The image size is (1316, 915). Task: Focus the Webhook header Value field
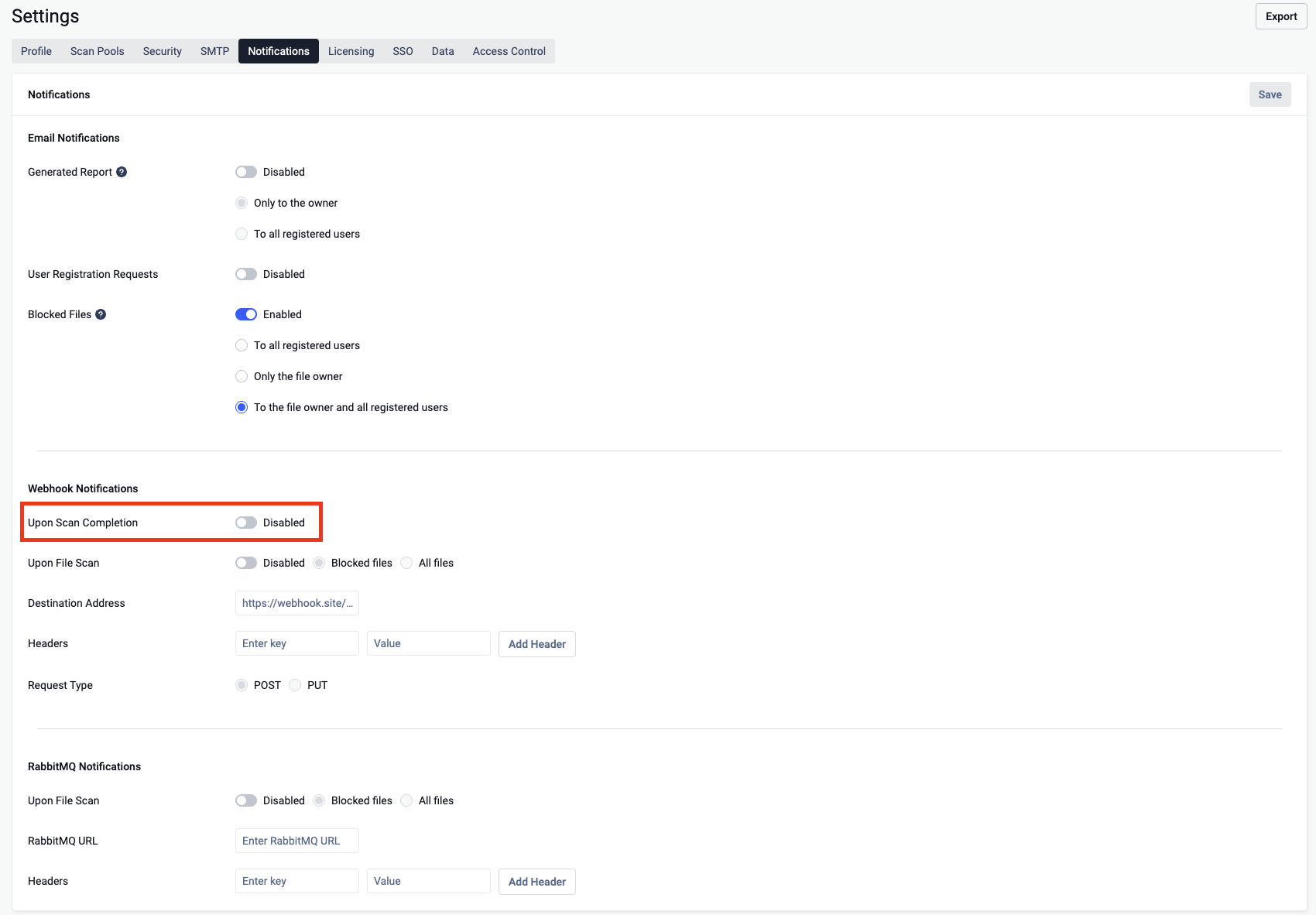coord(429,643)
